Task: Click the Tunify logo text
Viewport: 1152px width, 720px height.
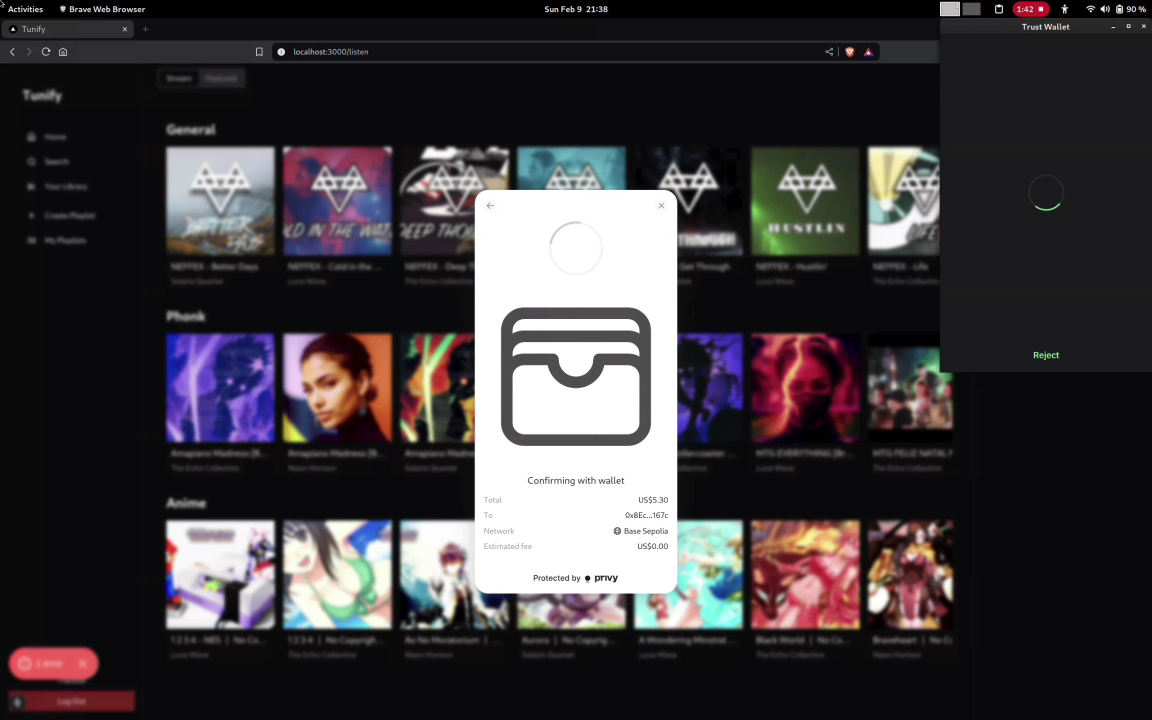Action: point(42,96)
